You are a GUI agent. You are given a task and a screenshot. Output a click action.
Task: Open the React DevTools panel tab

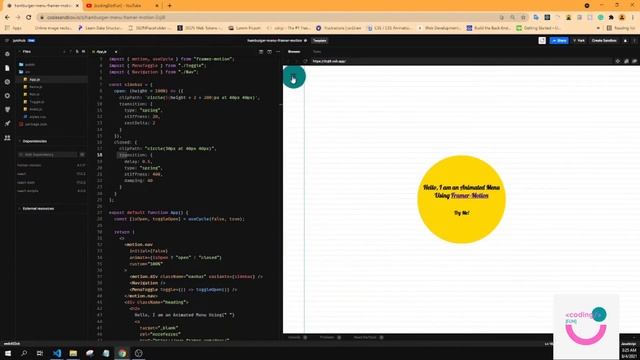coord(365,338)
